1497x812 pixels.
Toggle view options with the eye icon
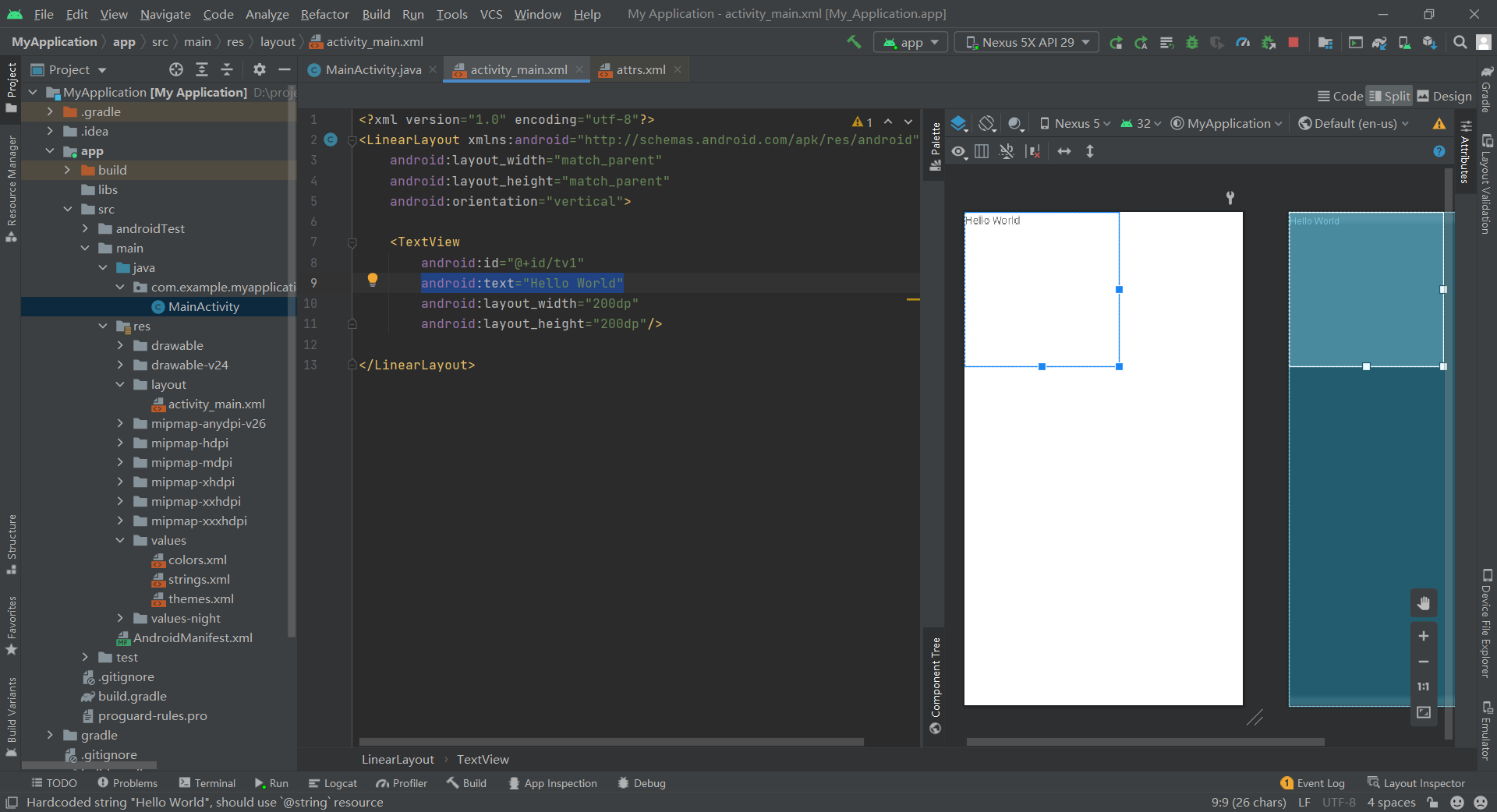click(958, 151)
